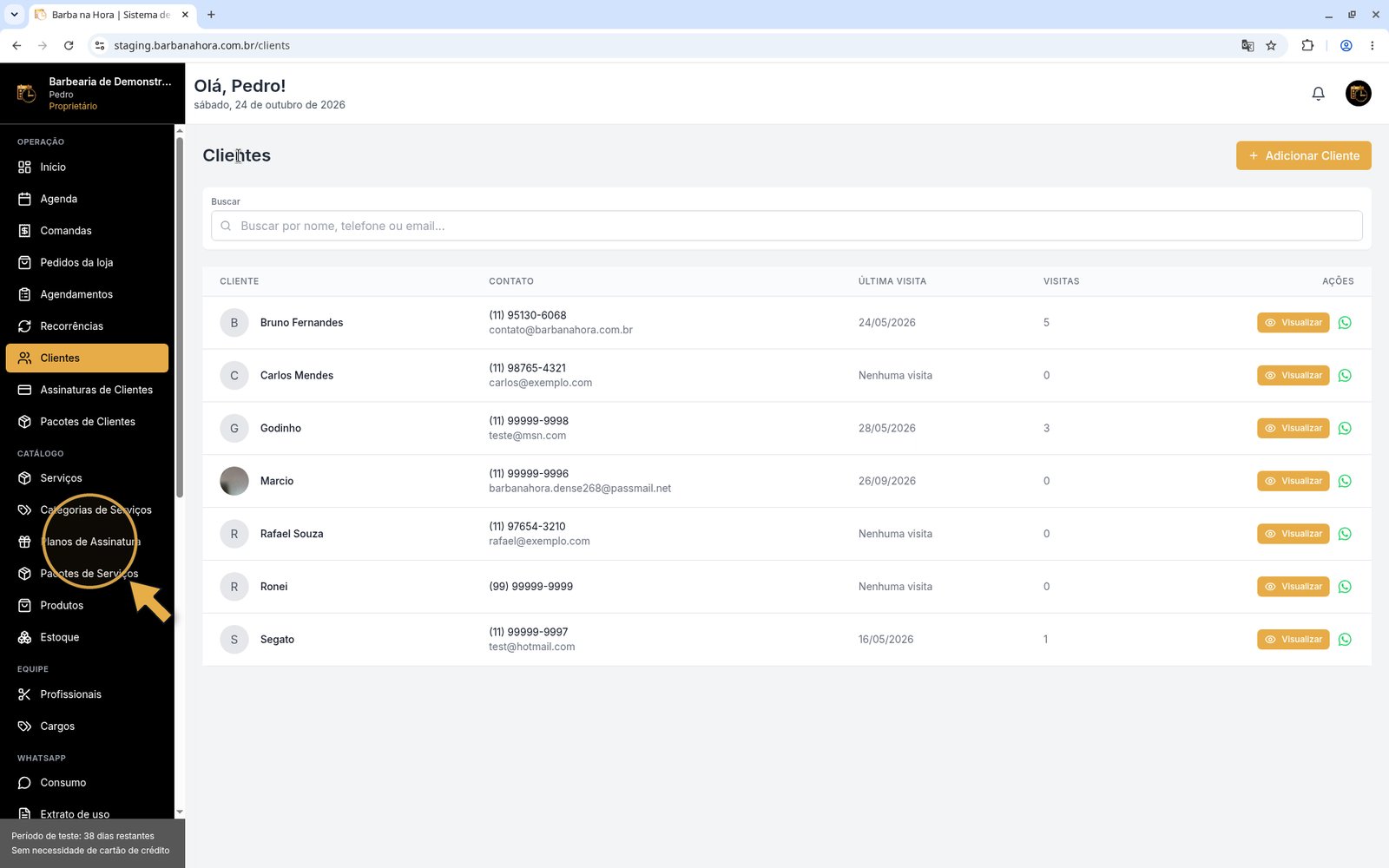This screenshot has width=1389, height=868.
Task: Open Estoque in sidebar
Action: click(87, 638)
